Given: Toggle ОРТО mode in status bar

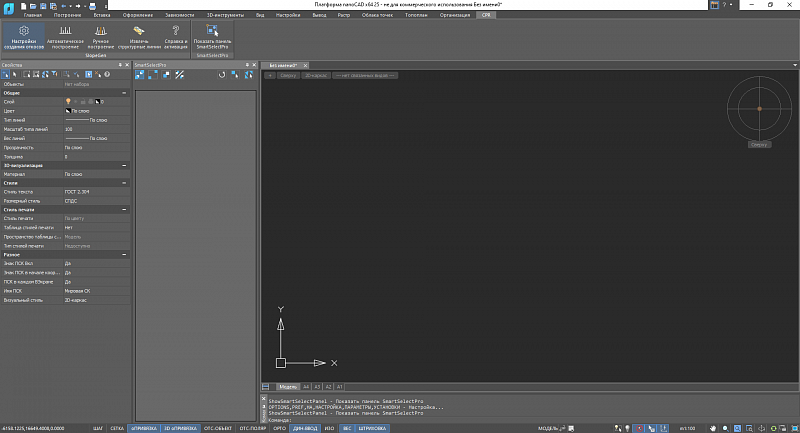Looking at the screenshot, I should tap(280, 428).
